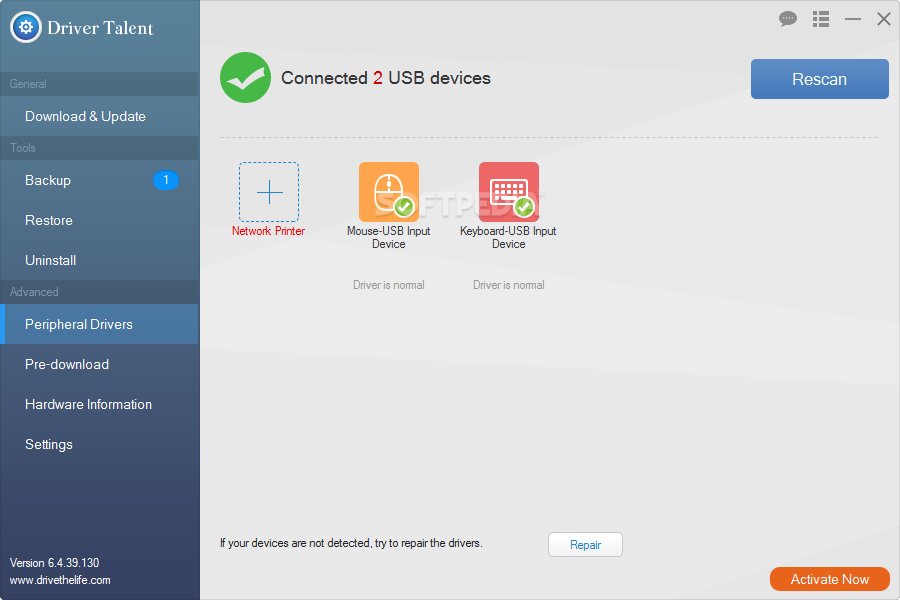Click the Driver Talent gear logo icon
The height and width of the screenshot is (600, 900).
pyautogui.click(x=26, y=27)
